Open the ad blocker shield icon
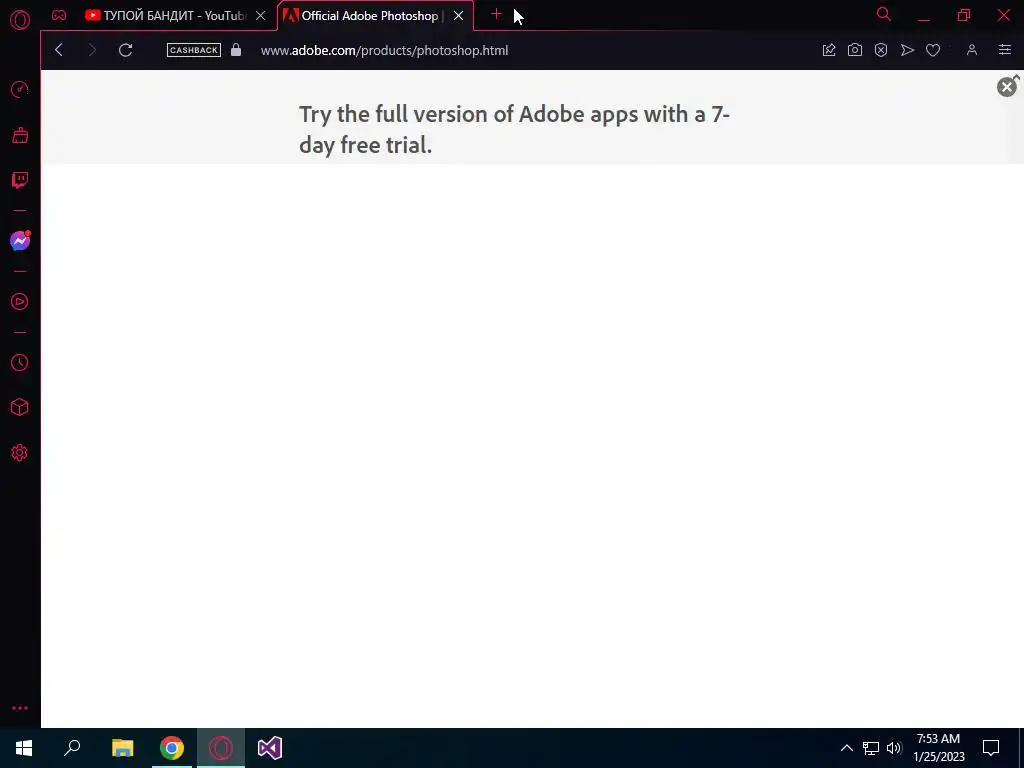Image resolution: width=1024 pixels, height=768 pixels. point(881,50)
